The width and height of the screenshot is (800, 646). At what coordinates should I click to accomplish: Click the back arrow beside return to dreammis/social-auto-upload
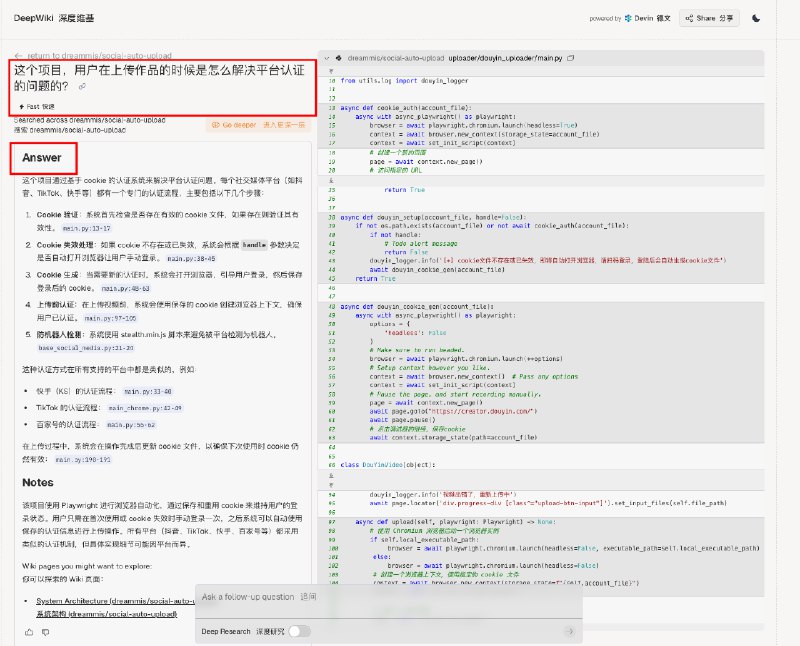point(19,56)
